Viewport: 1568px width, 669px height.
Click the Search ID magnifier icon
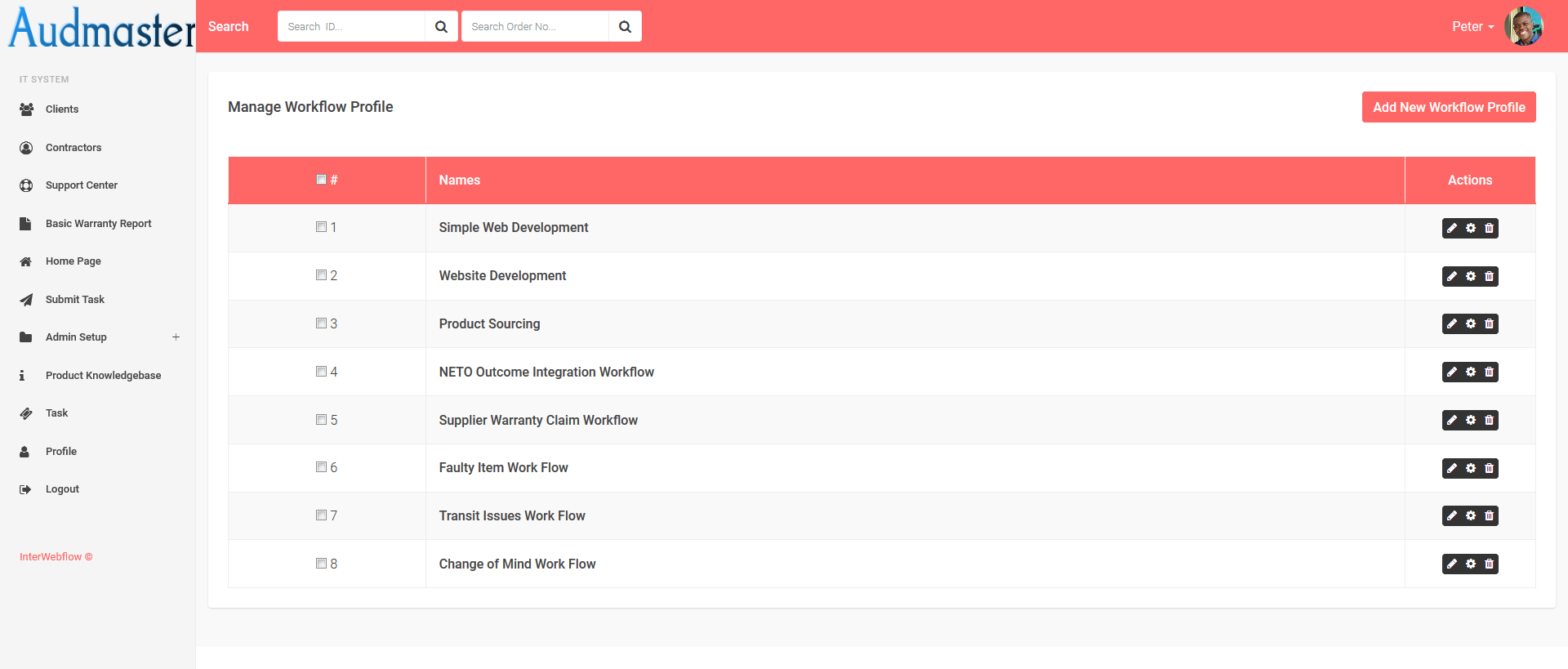point(441,27)
